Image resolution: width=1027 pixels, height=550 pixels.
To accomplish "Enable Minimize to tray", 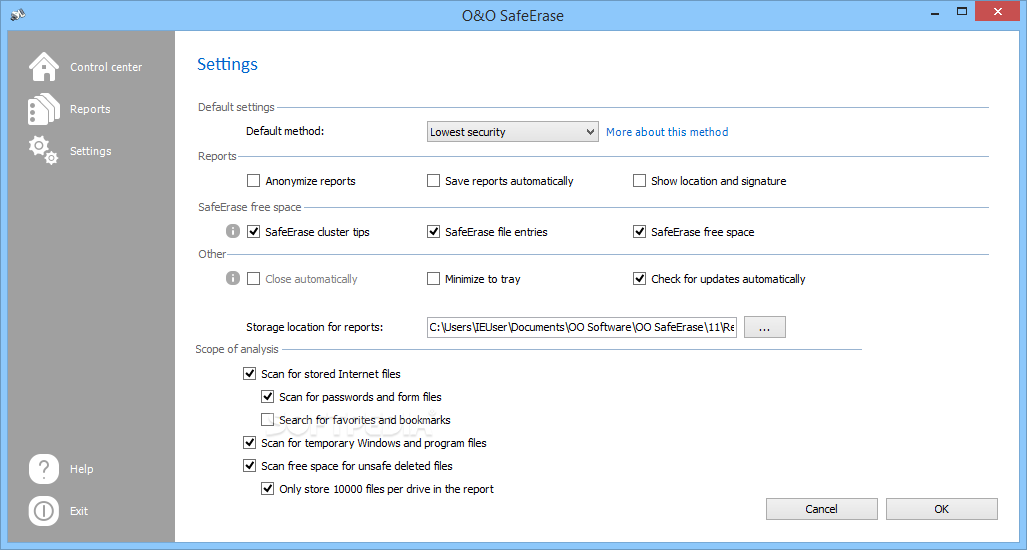I will [433, 279].
